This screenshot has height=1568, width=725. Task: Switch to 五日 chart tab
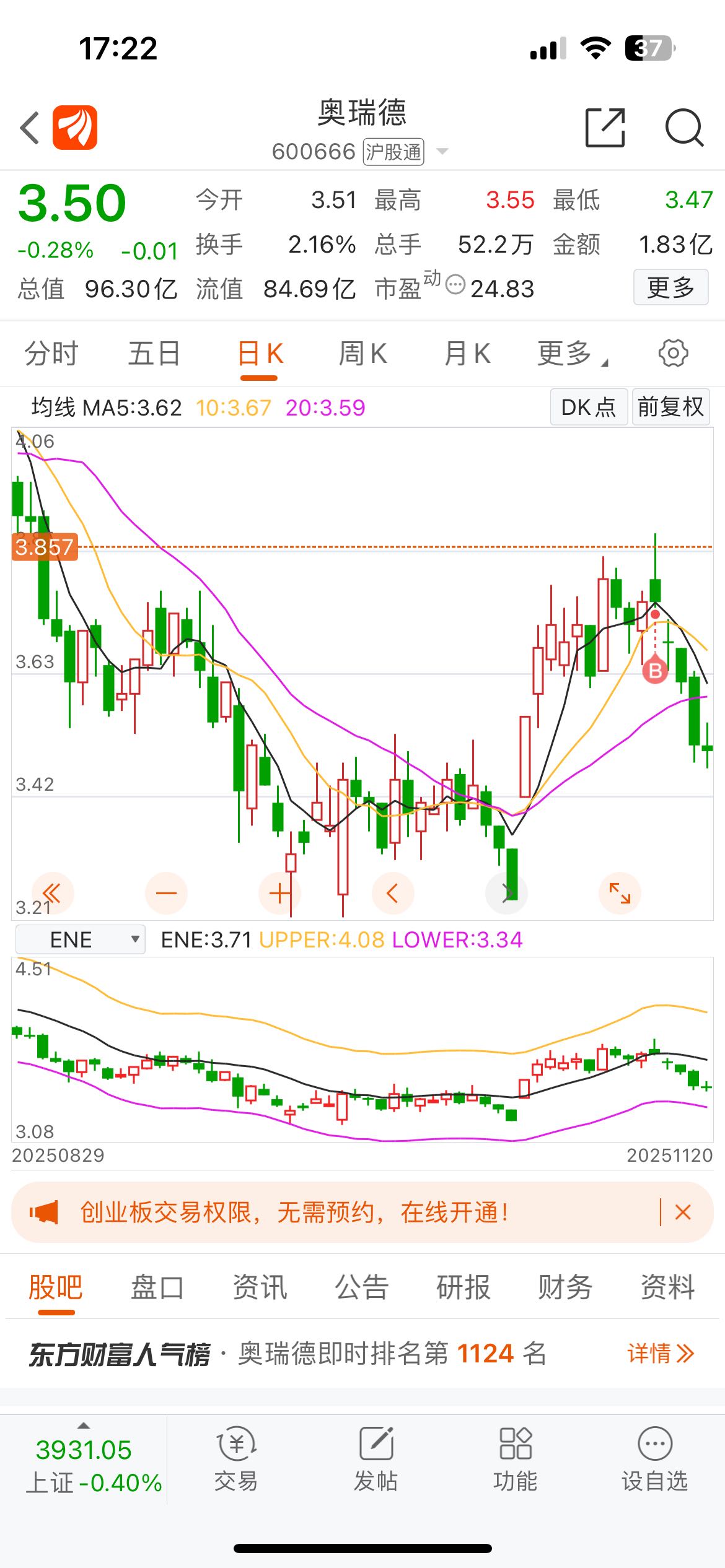[x=154, y=354]
